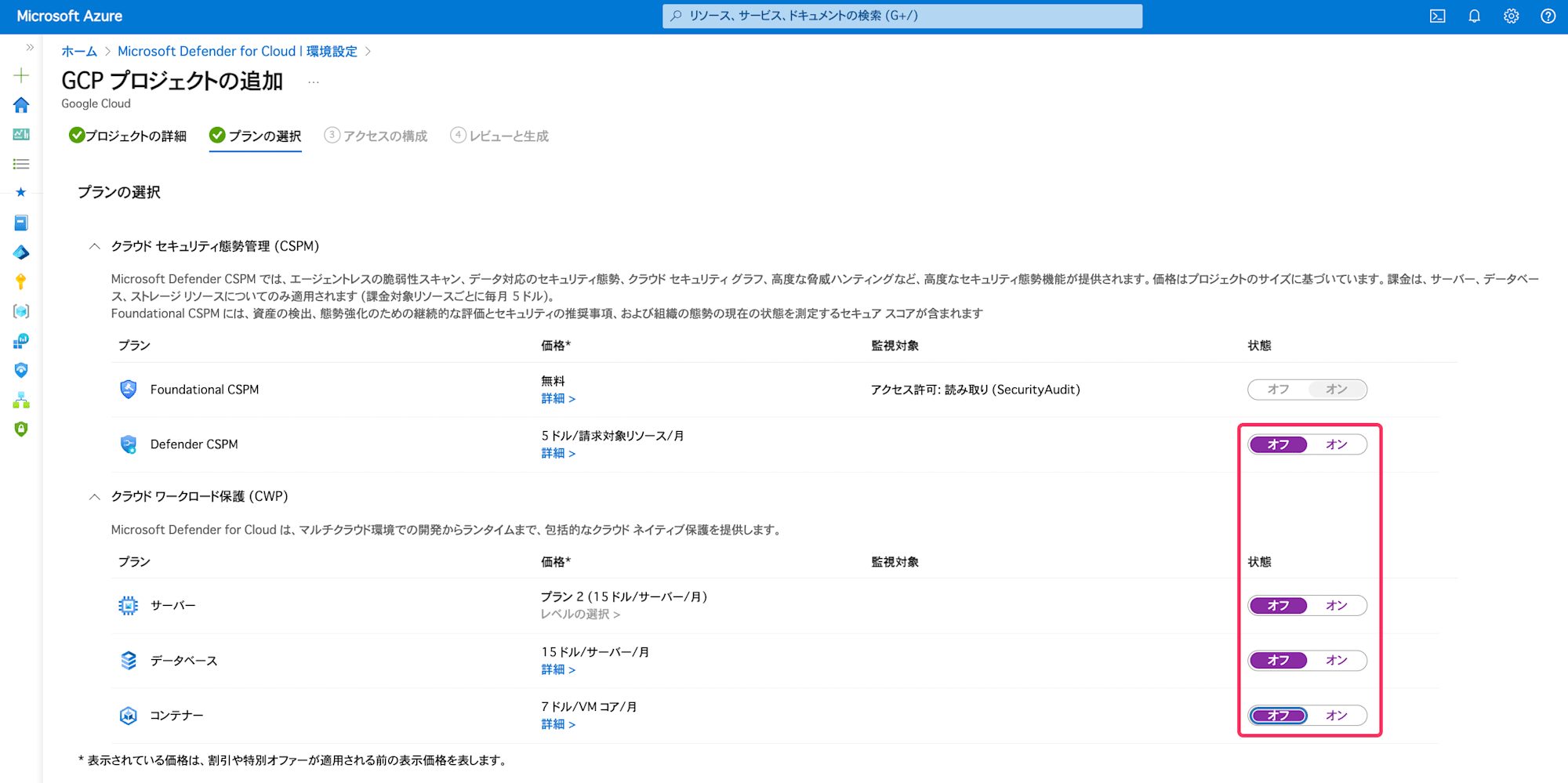Image resolution: width=1568 pixels, height=783 pixels.
Task: Click the Microsoft Azure logo text
Action: 70,16
